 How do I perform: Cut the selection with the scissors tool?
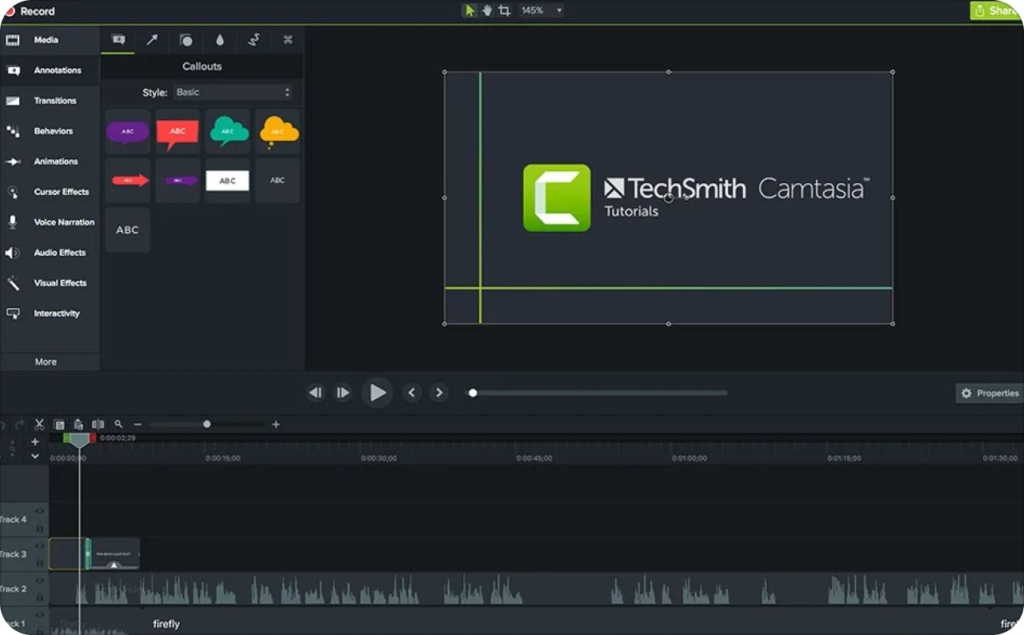41,422
